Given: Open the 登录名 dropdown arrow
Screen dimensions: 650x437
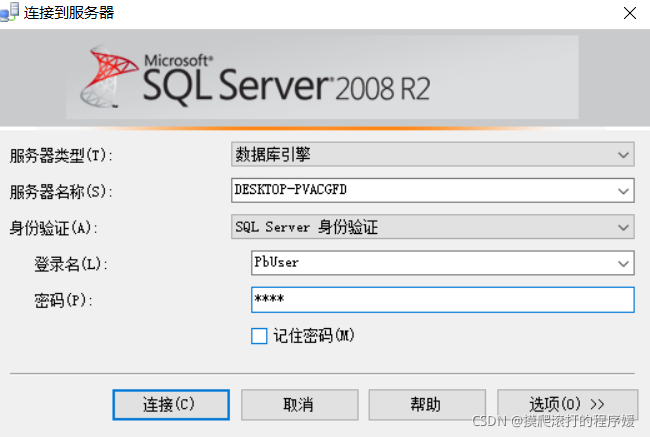Looking at the screenshot, I should pos(623,263).
